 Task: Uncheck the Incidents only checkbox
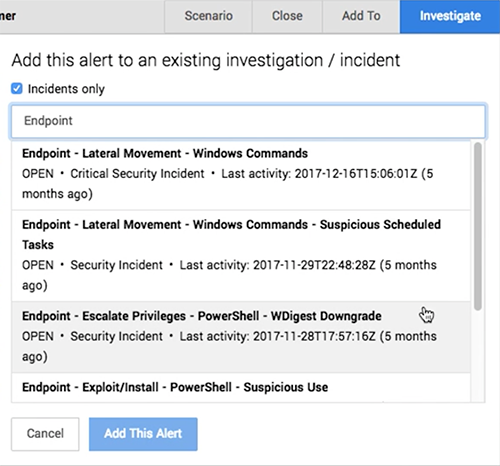click(17, 89)
